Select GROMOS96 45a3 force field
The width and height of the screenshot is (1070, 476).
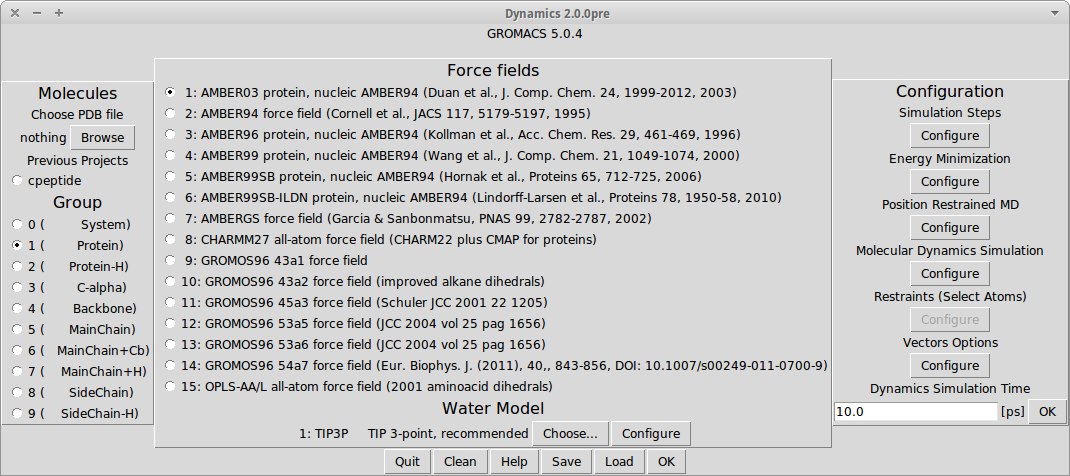tap(170, 302)
